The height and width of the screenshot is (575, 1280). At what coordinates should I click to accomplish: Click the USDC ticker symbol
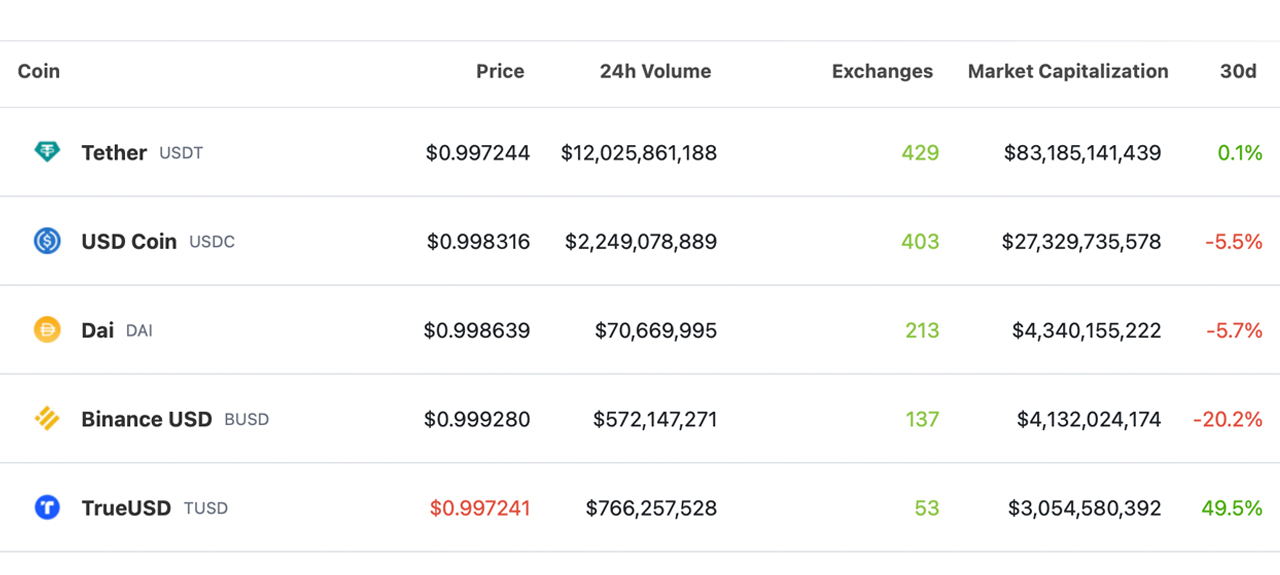[x=212, y=242]
